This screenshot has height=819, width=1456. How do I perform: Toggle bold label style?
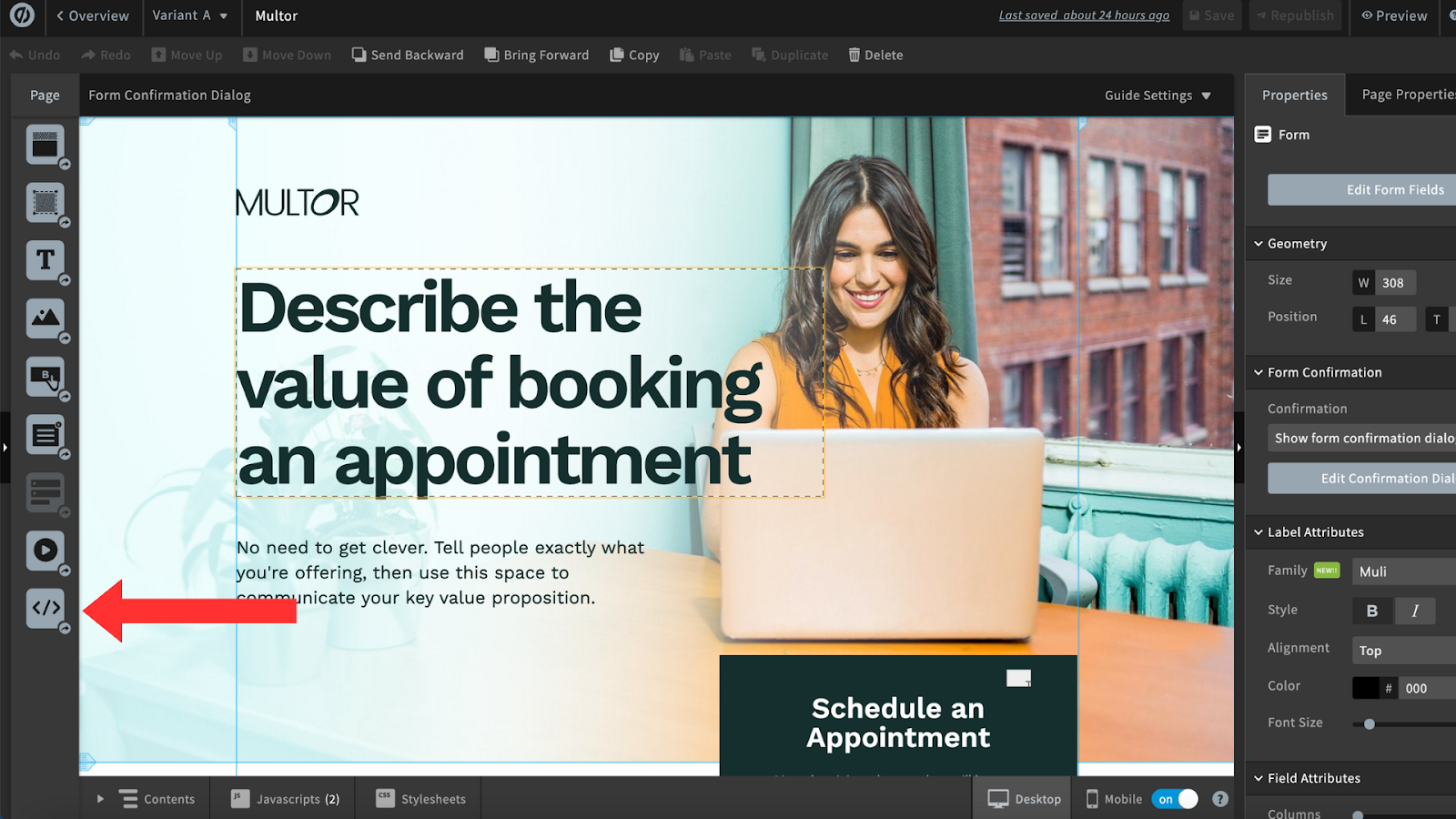tap(1371, 611)
